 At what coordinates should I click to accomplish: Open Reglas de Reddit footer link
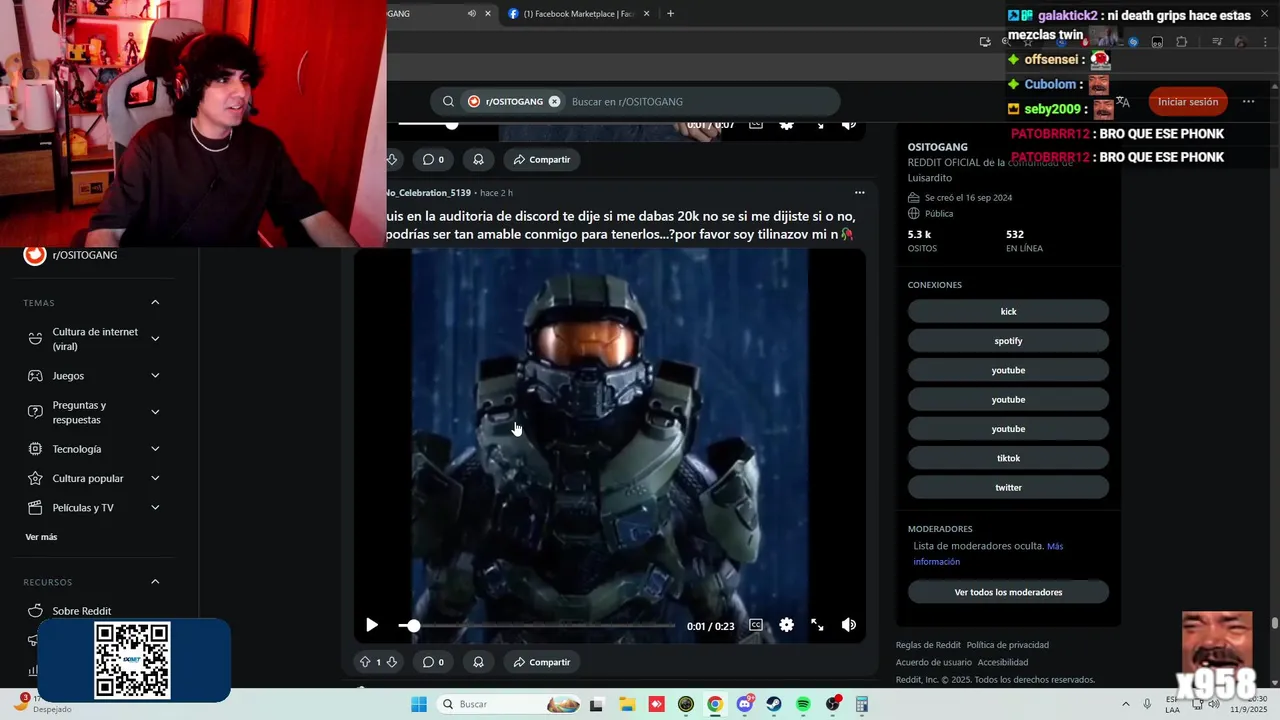pos(928,645)
